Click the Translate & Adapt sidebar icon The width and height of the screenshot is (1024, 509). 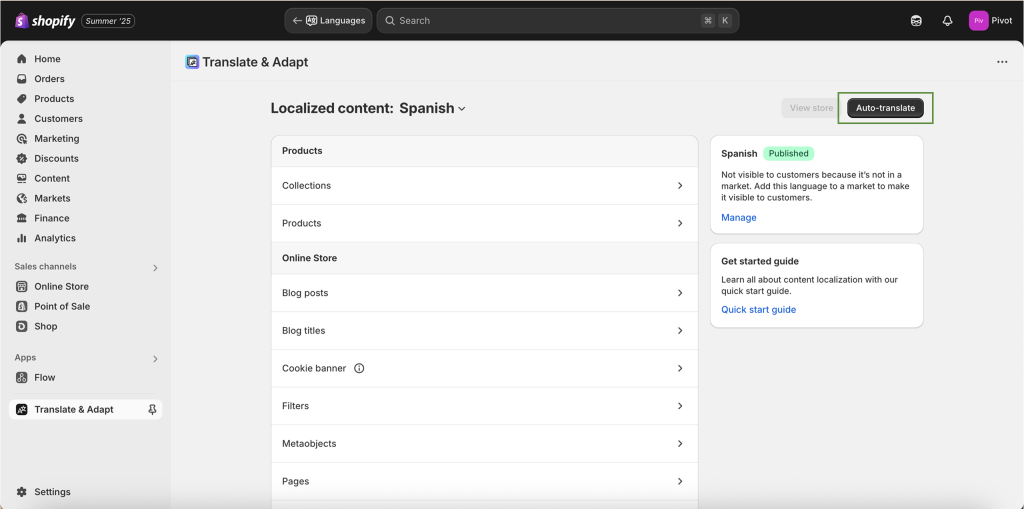click(22, 410)
